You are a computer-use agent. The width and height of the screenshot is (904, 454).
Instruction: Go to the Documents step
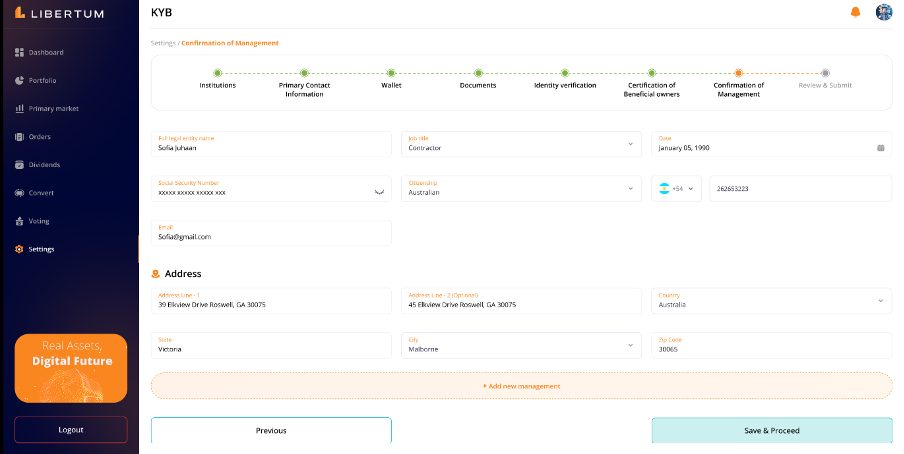(478, 73)
